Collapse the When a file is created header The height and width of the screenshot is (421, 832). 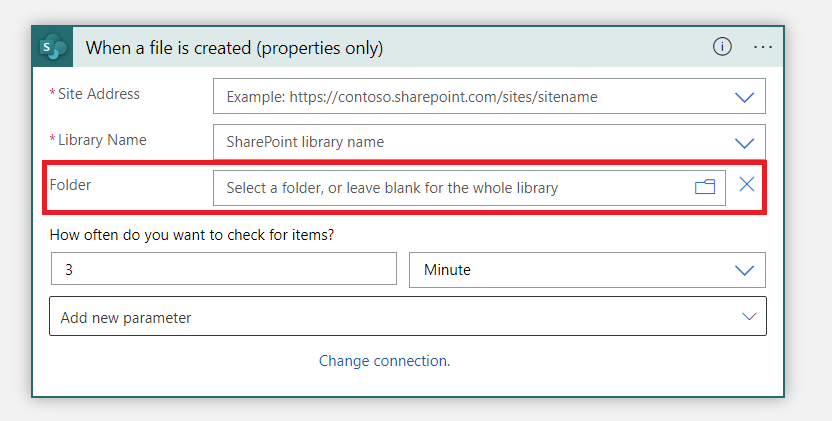pyautogui.click(x=380, y=48)
